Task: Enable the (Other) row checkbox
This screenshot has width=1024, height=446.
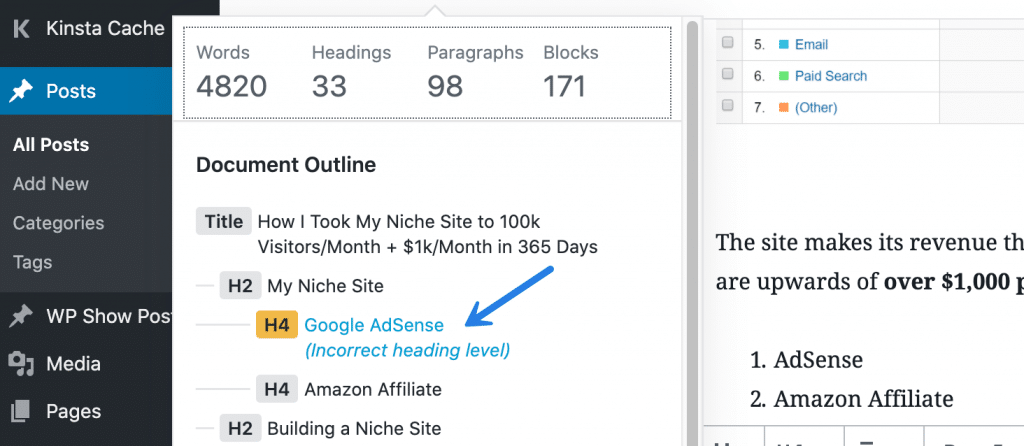Action: coord(728,106)
